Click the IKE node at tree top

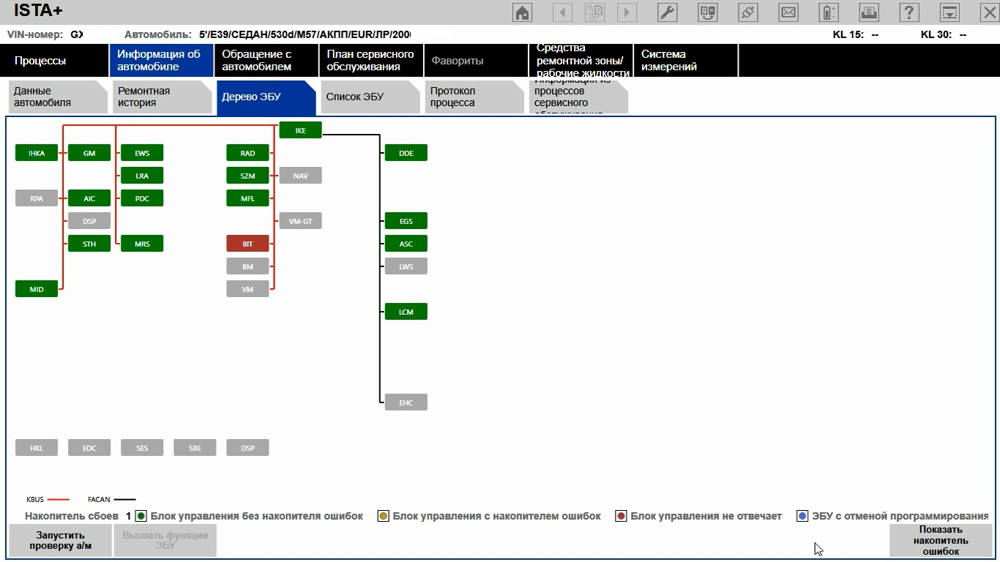pyautogui.click(x=300, y=130)
